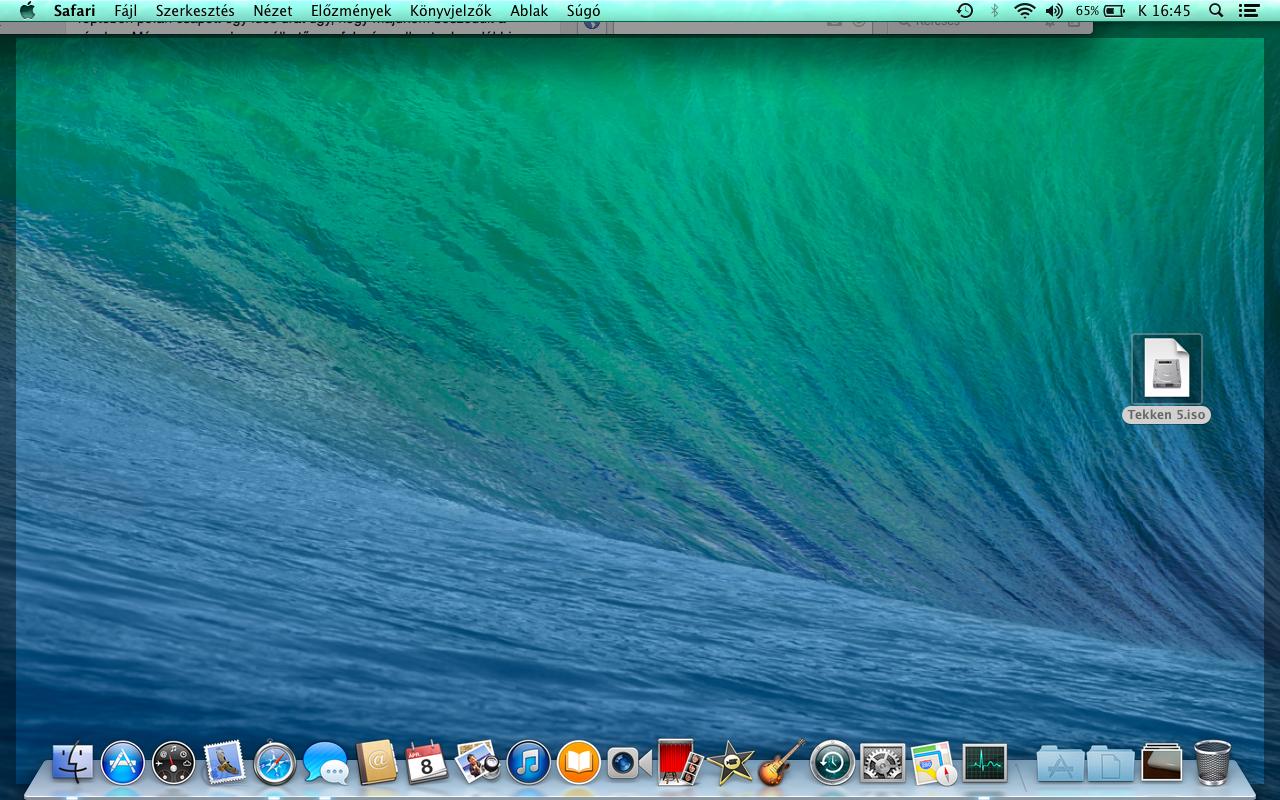This screenshot has height=800, width=1280.
Task: Open System Preferences gear icon
Action: [883, 763]
